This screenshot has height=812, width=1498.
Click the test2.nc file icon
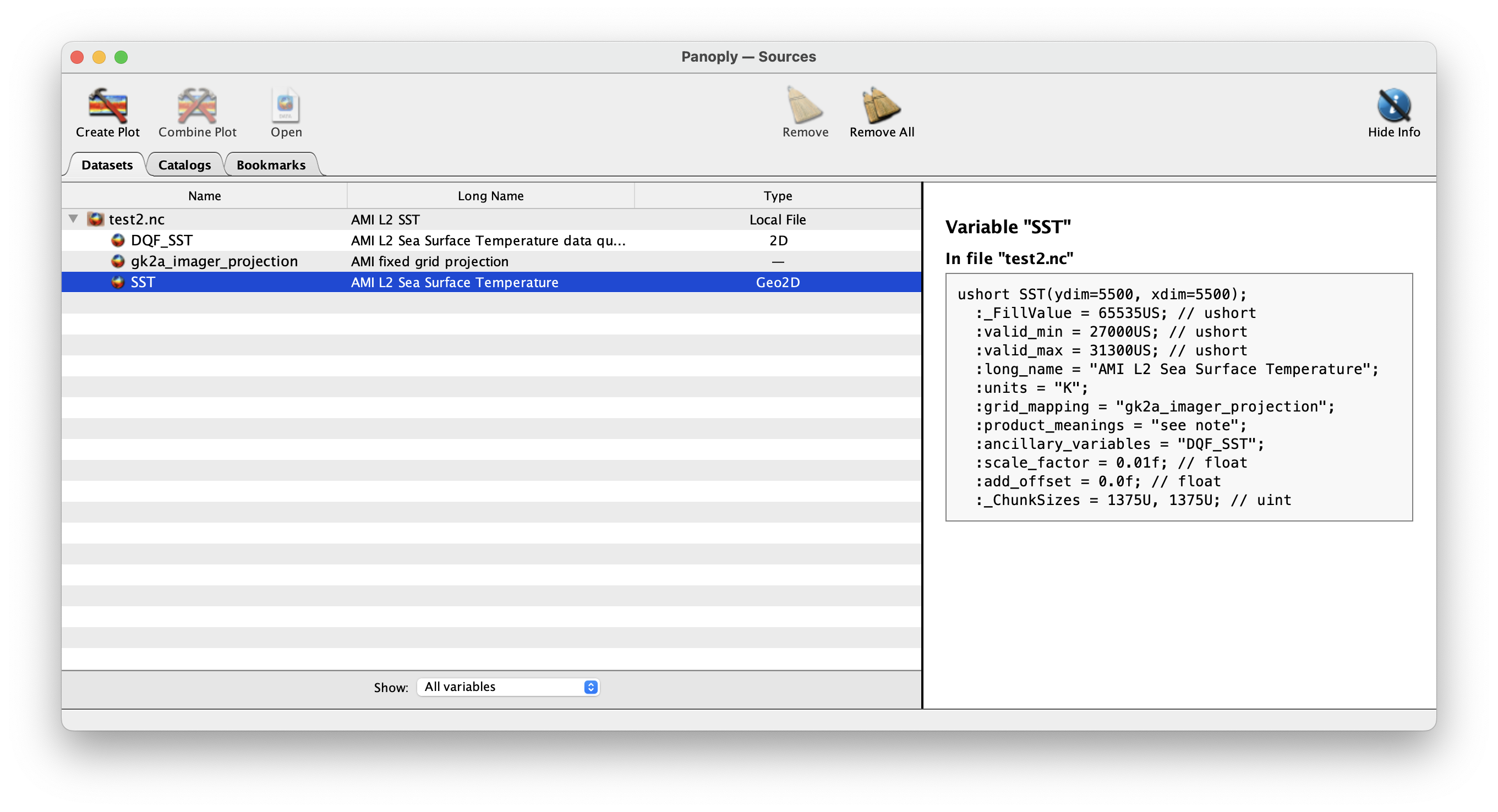coord(95,219)
